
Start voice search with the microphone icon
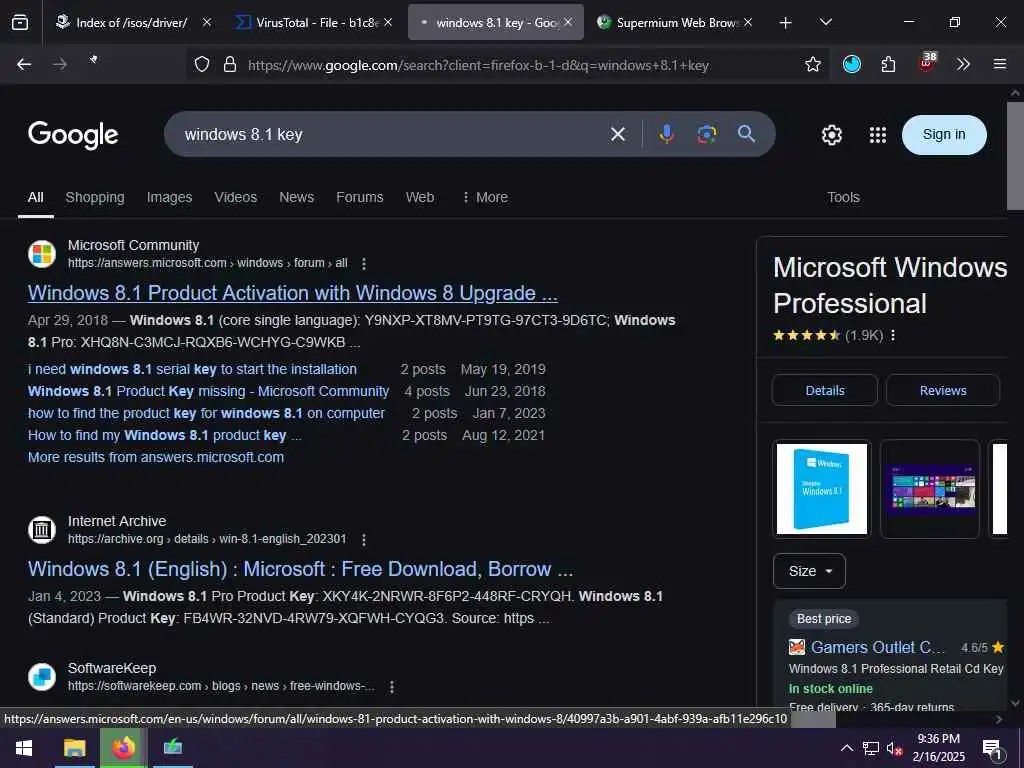tap(666, 134)
